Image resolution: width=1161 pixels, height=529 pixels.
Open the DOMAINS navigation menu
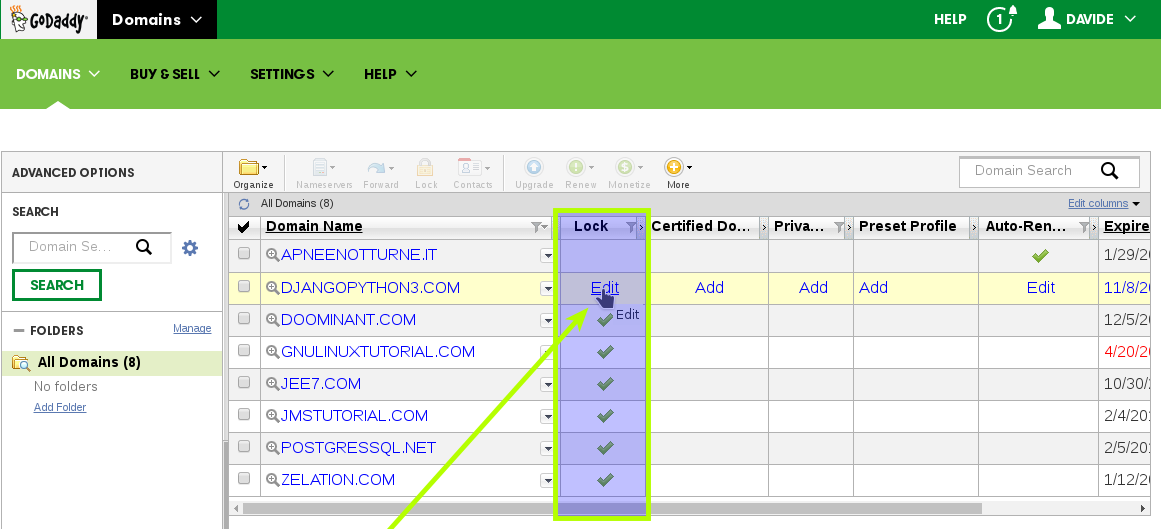click(58, 74)
